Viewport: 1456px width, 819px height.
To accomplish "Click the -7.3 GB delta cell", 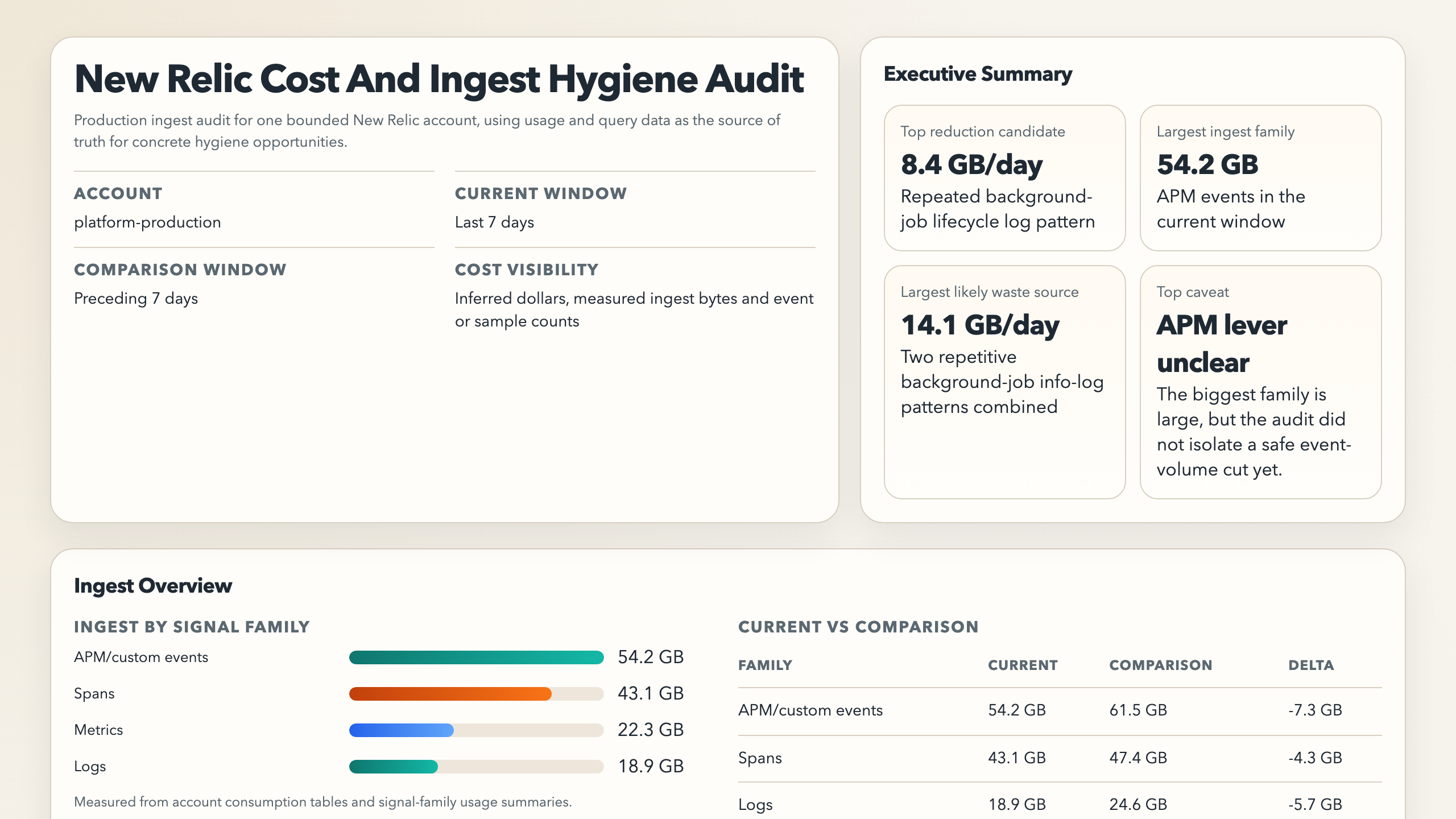I will pos(1315,710).
